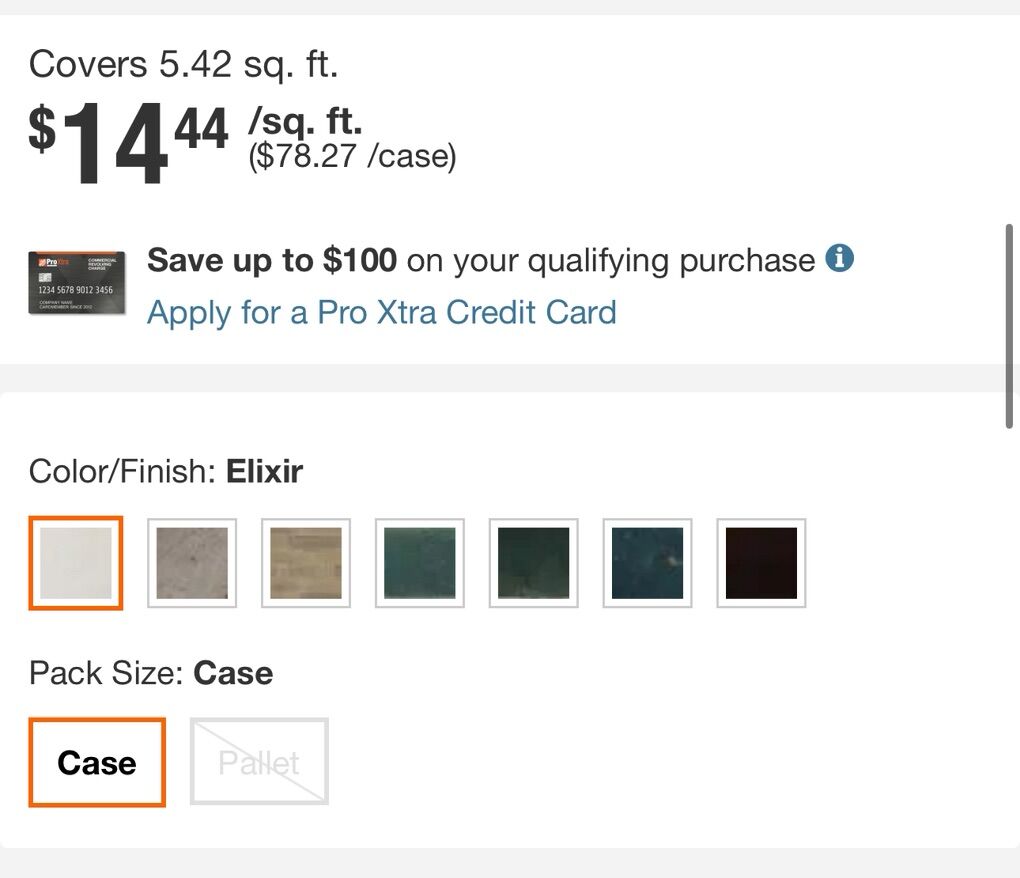The width and height of the screenshot is (1020, 878).
Task: Click the bold /sq. ft. unit label
Action: [305, 122]
